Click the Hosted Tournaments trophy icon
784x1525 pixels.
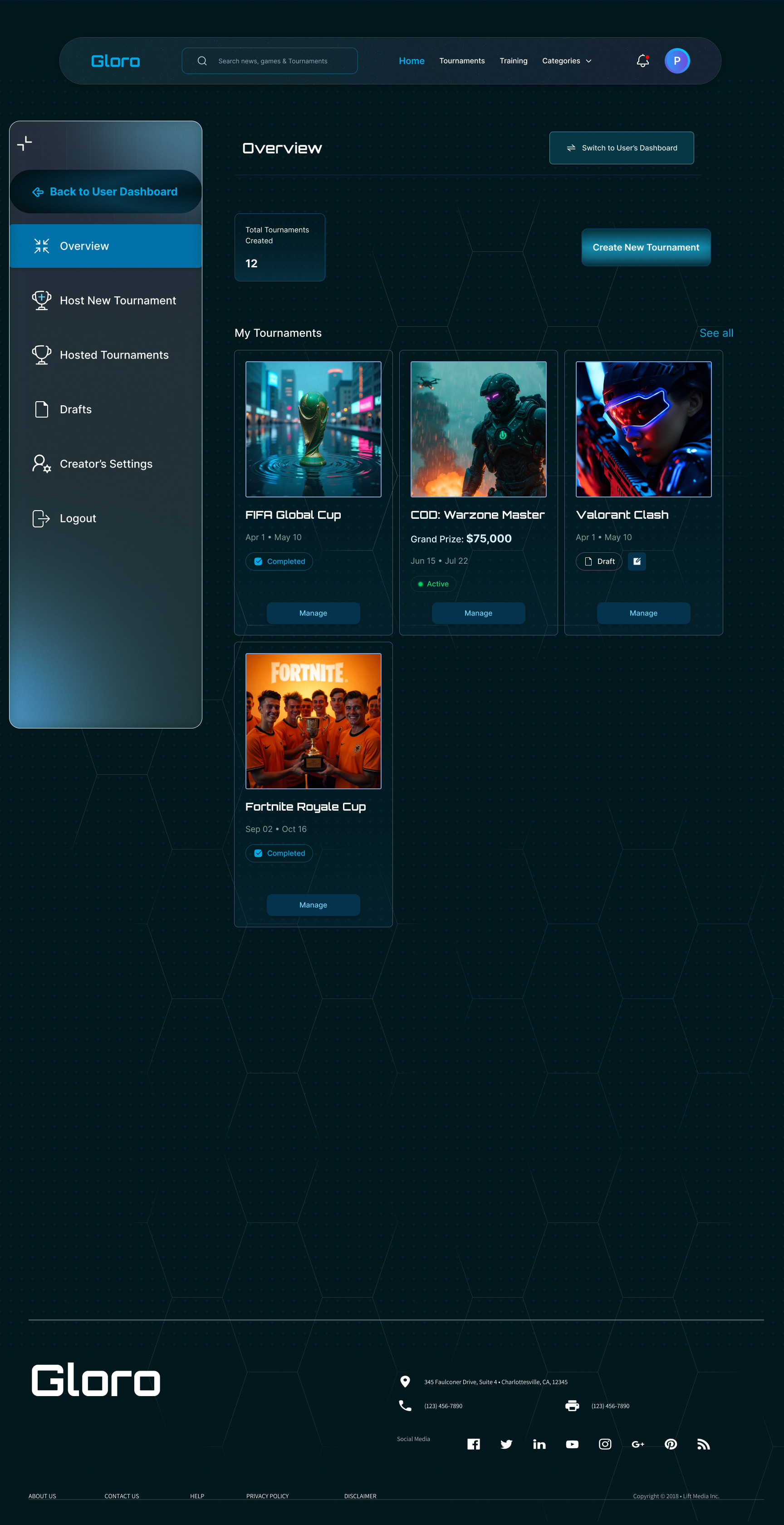[41, 354]
